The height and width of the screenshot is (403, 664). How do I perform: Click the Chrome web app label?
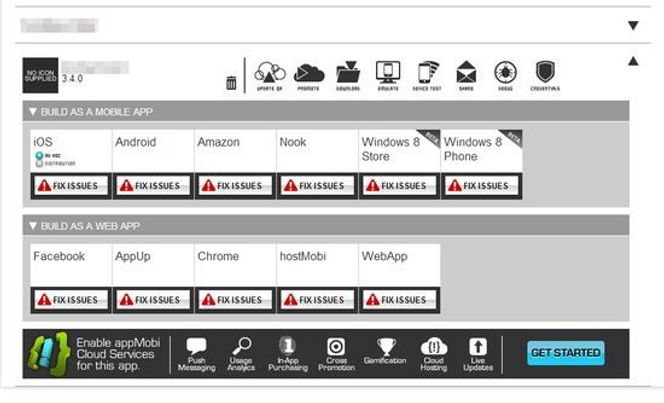click(x=218, y=256)
